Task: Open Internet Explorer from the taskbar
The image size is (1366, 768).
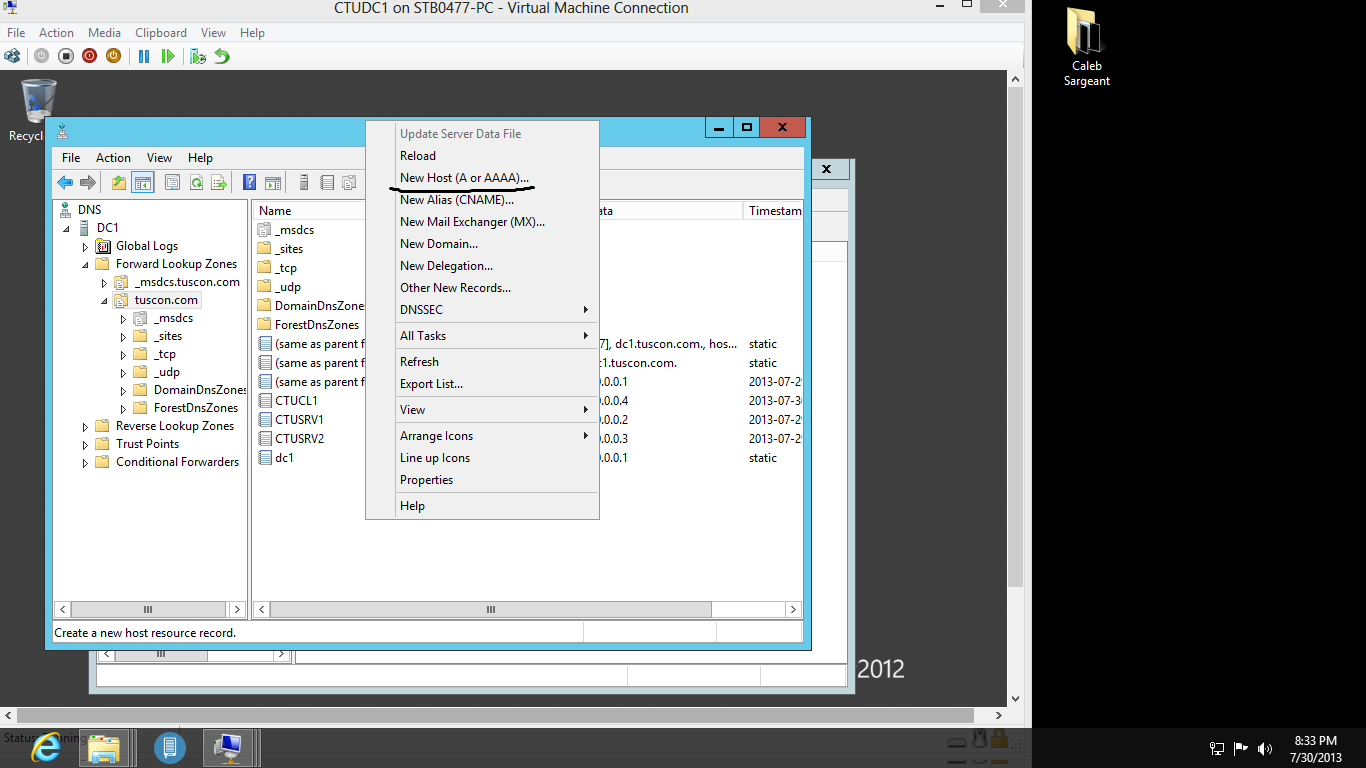Action: coord(46,747)
